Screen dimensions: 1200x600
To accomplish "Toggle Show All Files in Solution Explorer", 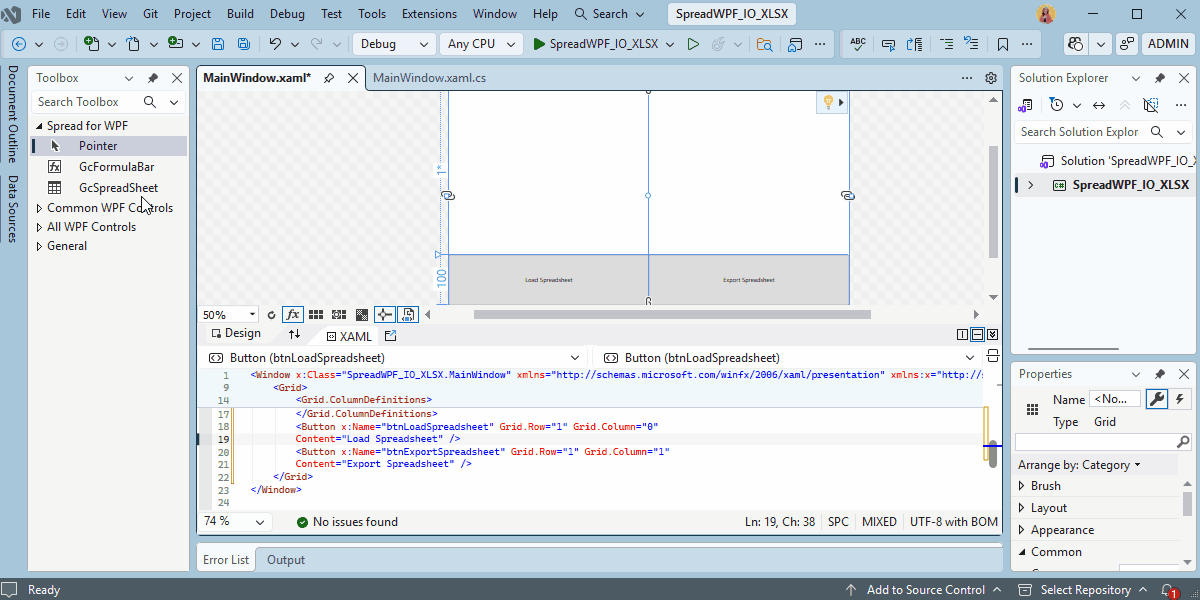I will coord(1151,105).
